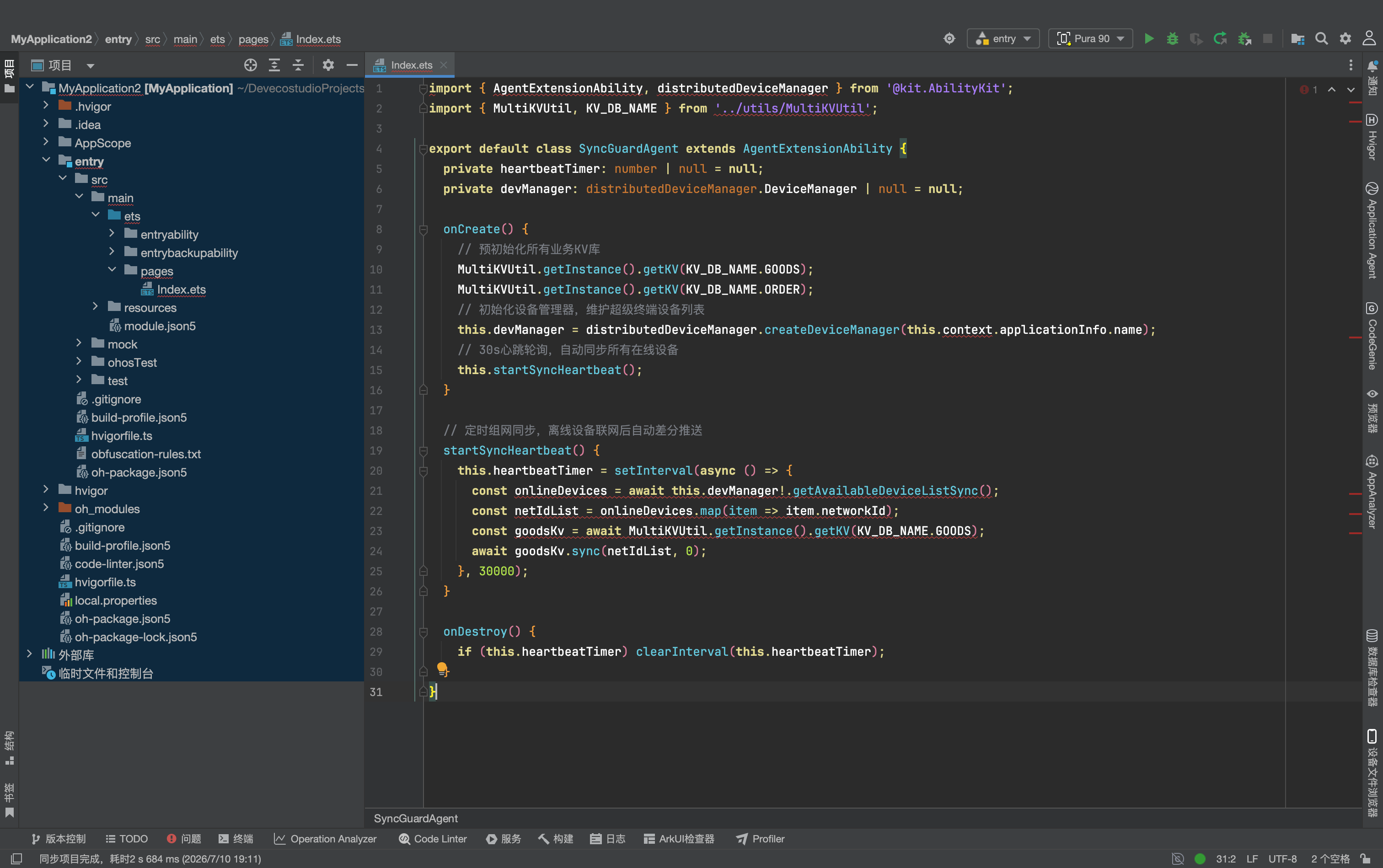The width and height of the screenshot is (1383, 868).
Task: Open the 预览器 previewer side panel
Action: click(x=1372, y=411)
